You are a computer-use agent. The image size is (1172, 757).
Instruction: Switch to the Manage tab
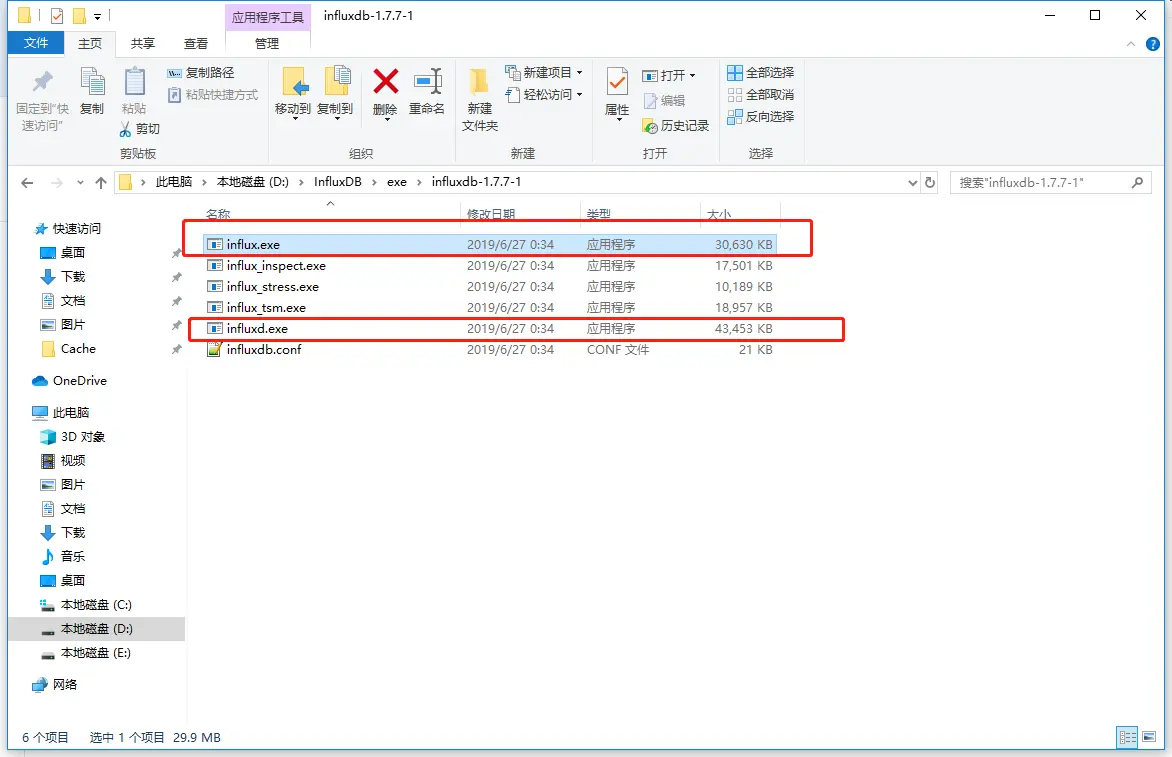pyautogui.click(x=267, y=43)
